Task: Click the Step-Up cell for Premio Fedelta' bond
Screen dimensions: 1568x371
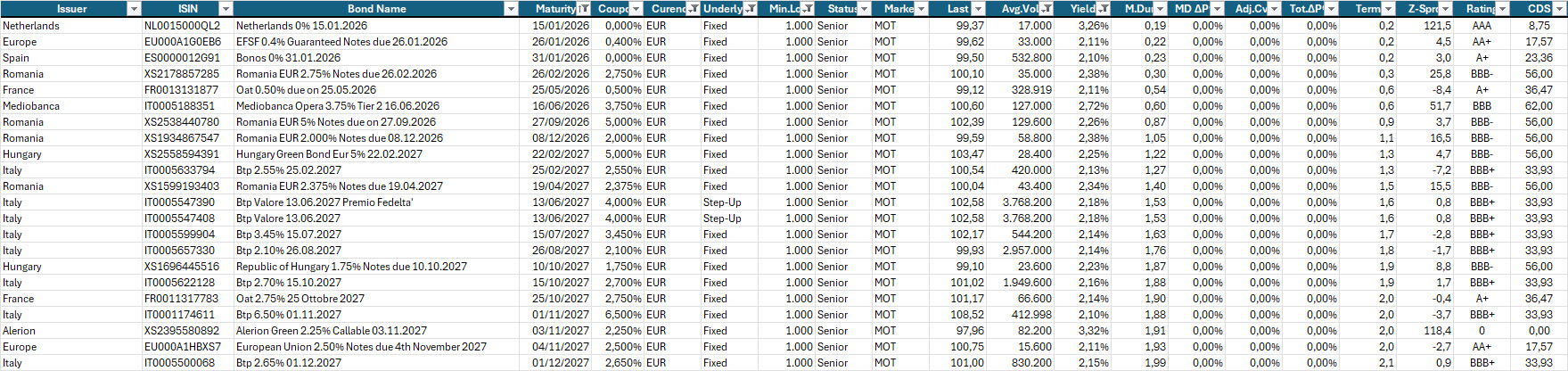Action: click(x=722, y=202)
